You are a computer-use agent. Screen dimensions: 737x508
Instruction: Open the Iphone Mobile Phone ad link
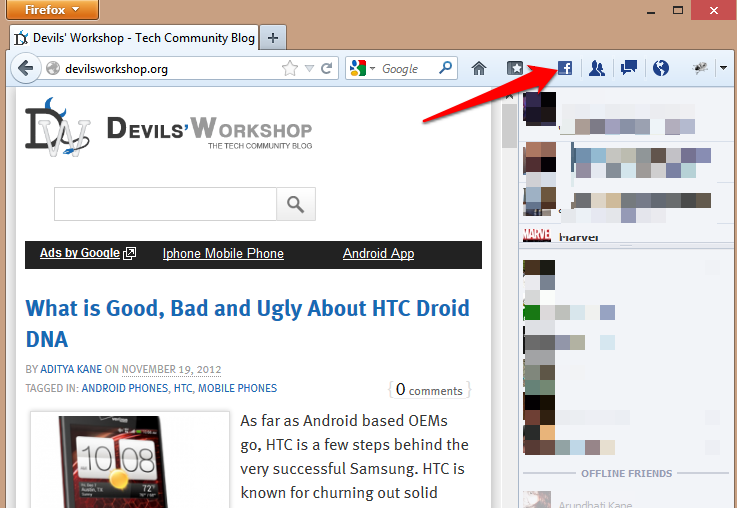click(x=223, y=254)
